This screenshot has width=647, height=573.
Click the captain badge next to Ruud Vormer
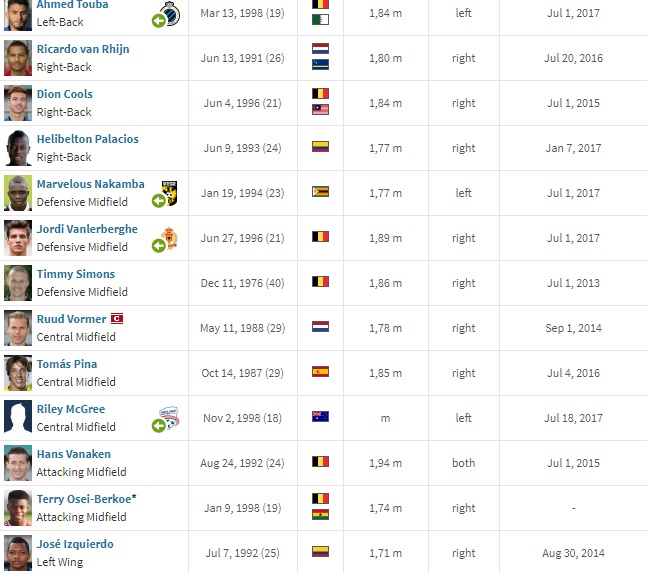116,319
